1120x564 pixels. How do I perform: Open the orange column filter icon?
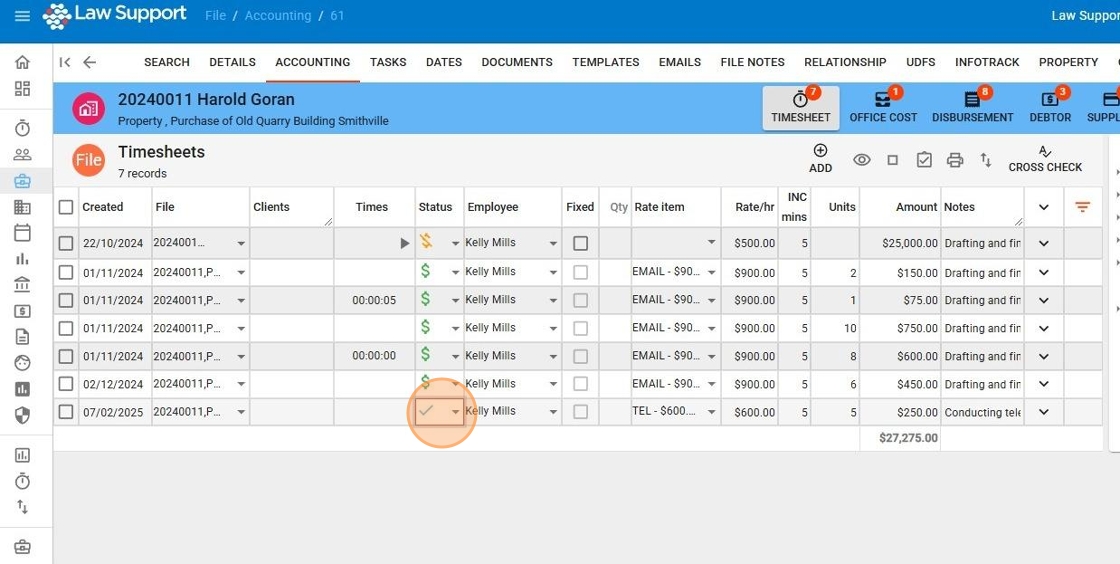point(1083,207)
